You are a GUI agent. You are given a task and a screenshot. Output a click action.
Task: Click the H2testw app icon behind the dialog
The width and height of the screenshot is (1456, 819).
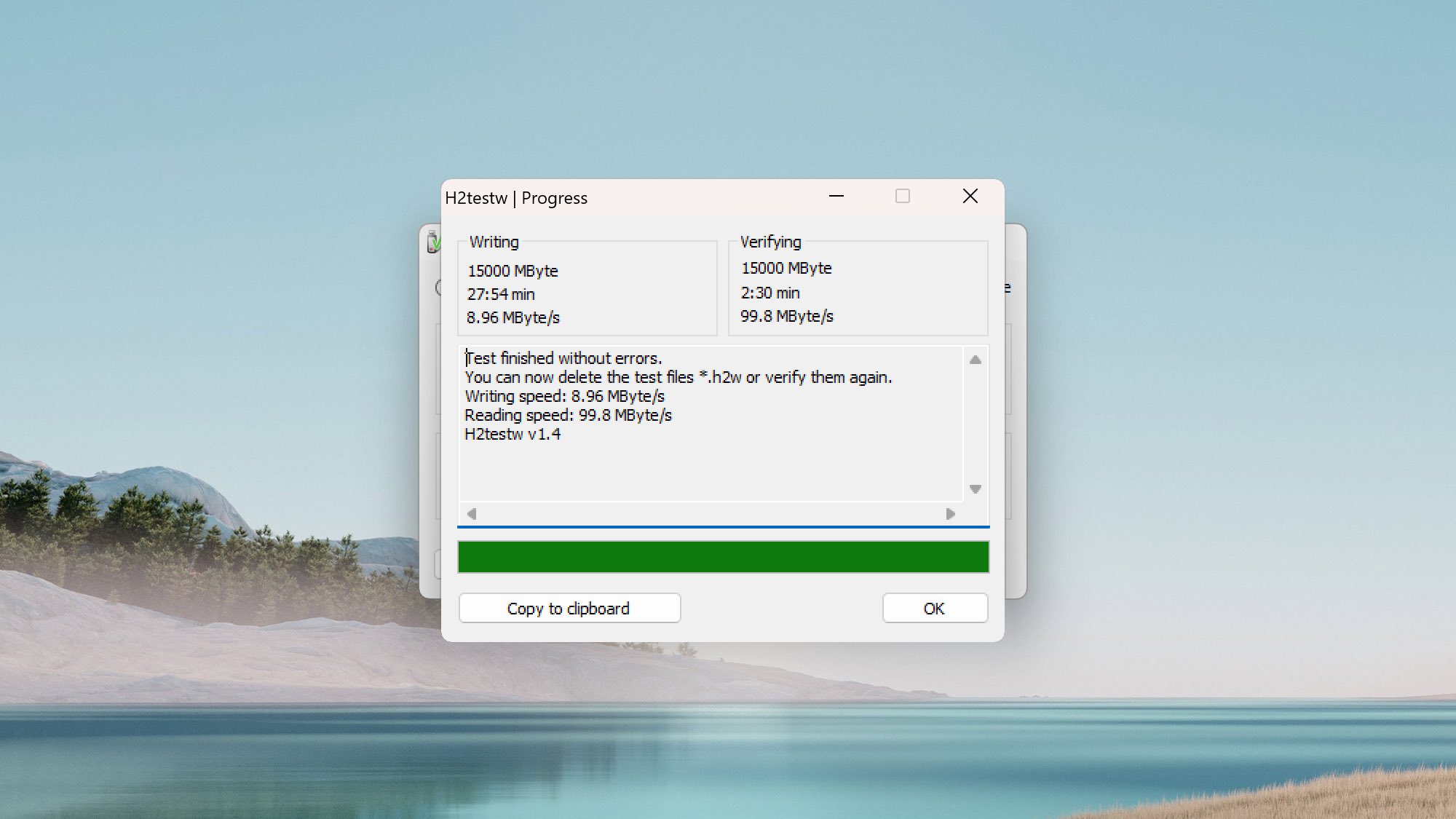tap(433, 242)
